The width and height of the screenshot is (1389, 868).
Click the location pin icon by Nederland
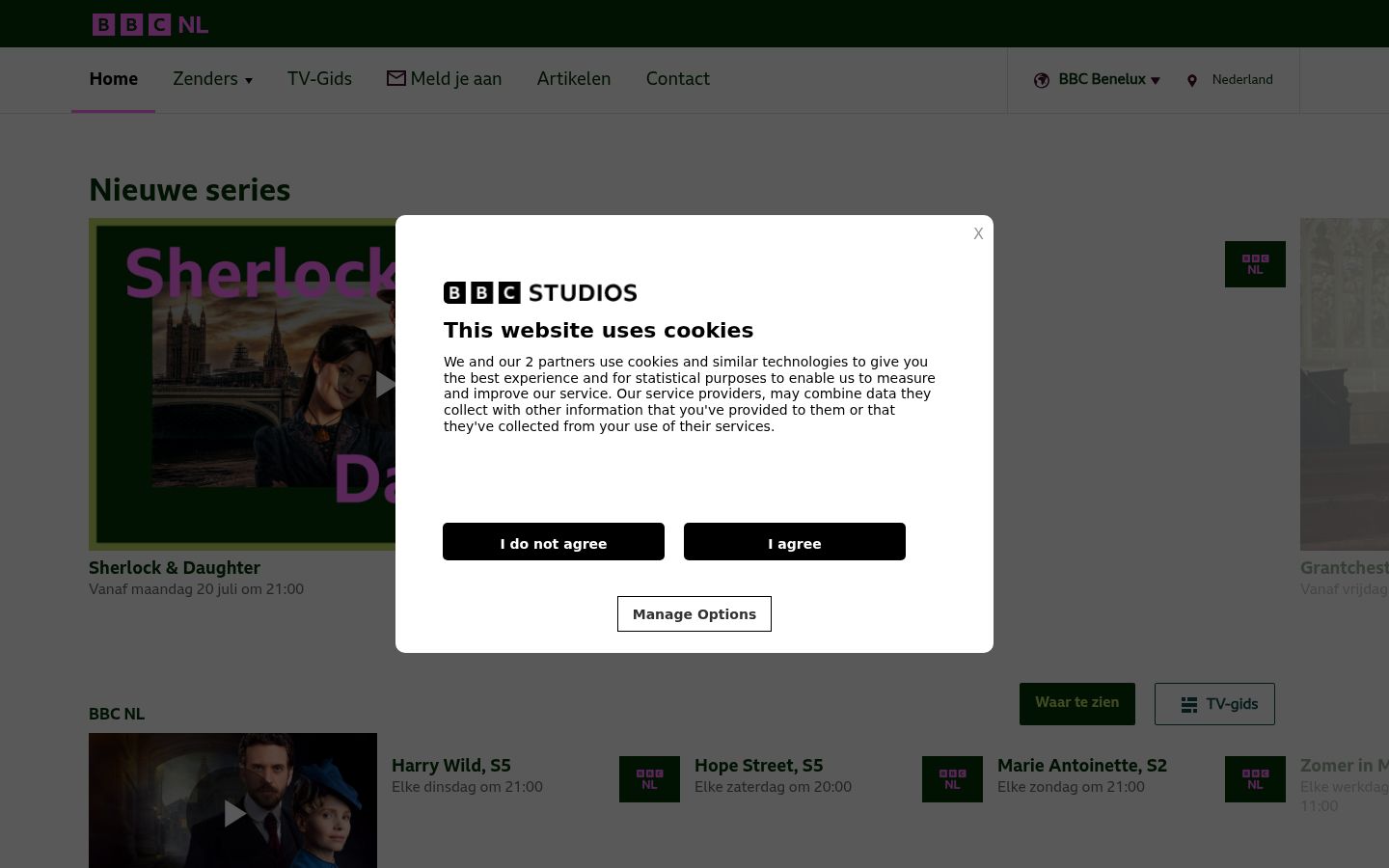1192,80
